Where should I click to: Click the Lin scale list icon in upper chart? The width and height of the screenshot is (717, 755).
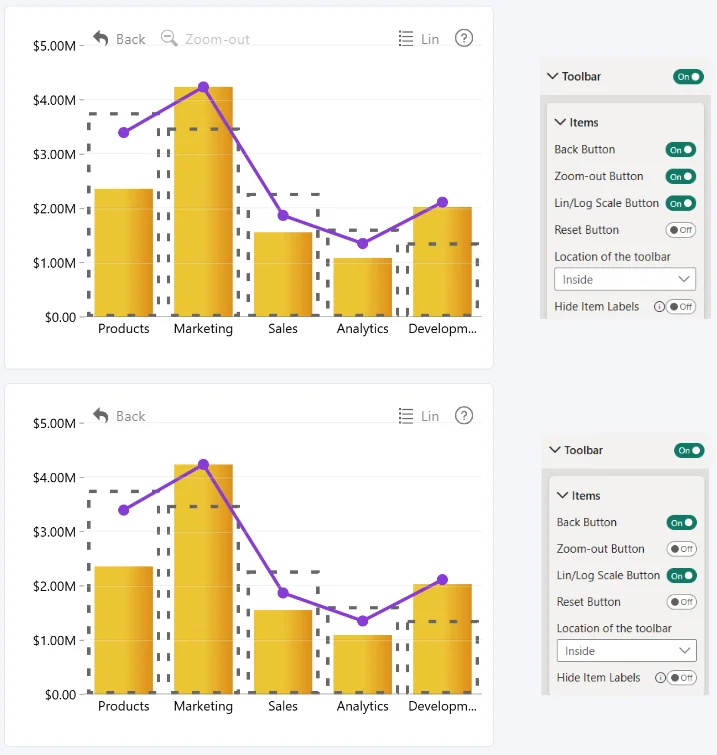[406, 39]
